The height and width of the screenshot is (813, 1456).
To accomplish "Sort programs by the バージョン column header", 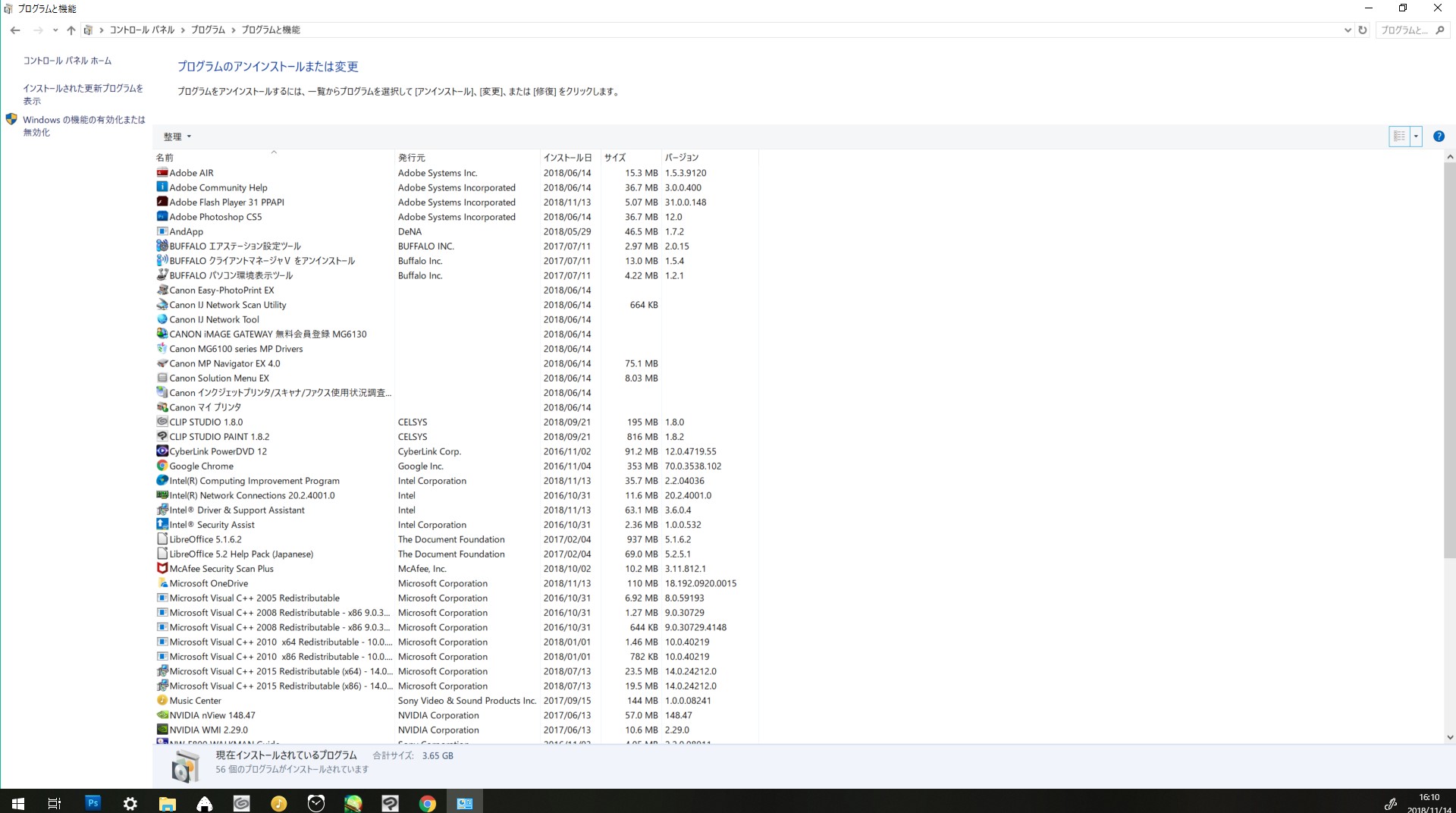I will click(x=710, y=158).
